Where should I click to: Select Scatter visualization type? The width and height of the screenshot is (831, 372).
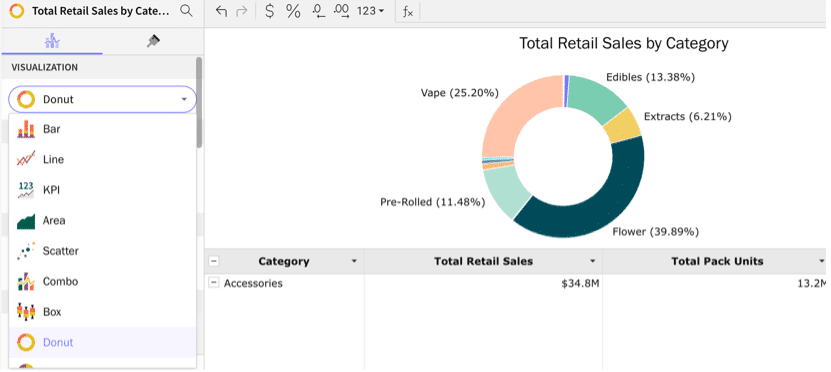pyautogui.click(x=102, y=251)
